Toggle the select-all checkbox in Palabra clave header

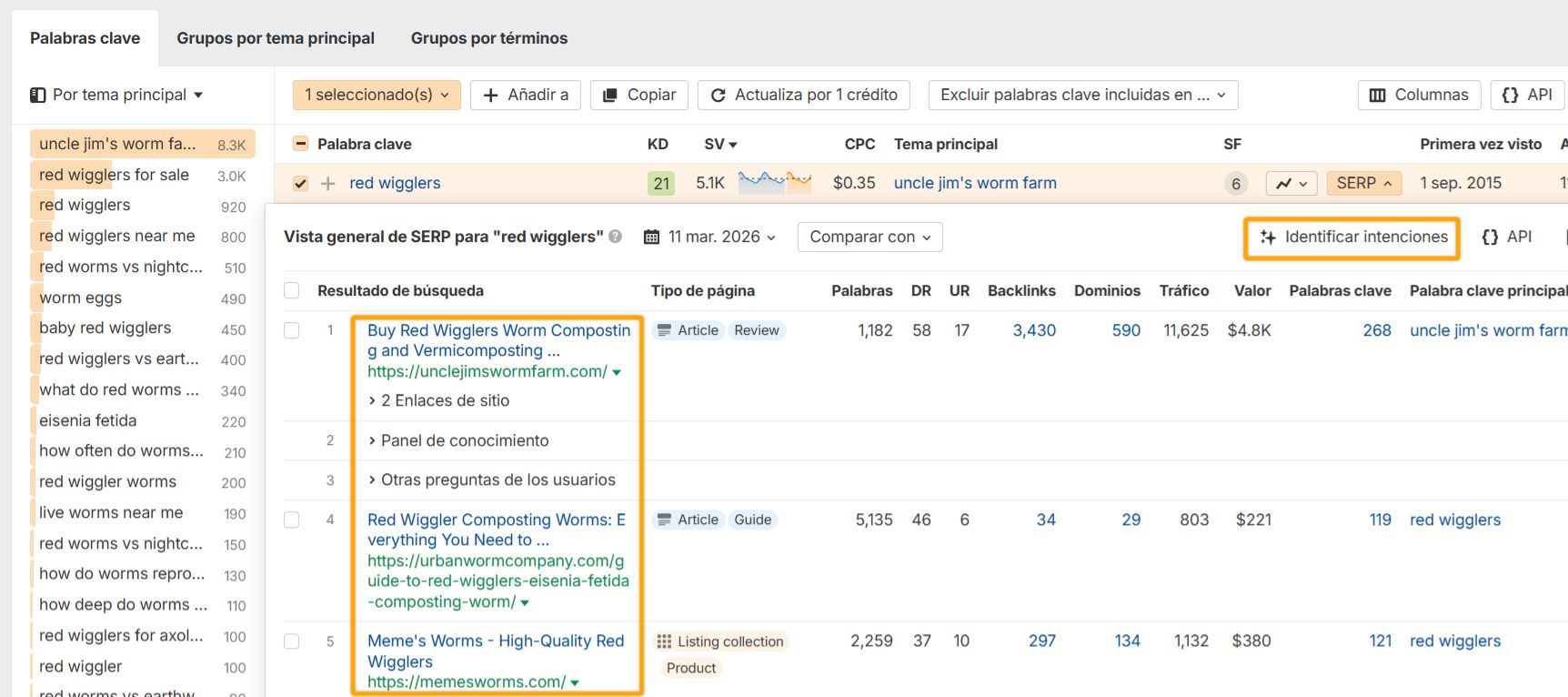[300, 144]
